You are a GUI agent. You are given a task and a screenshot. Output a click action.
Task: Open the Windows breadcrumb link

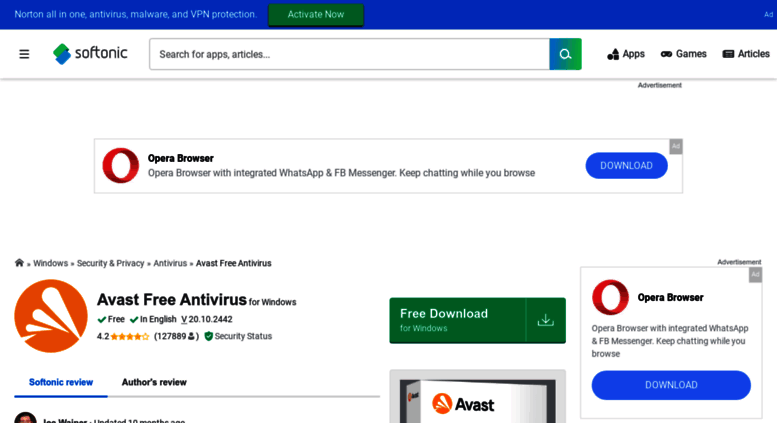pos(51,263)
